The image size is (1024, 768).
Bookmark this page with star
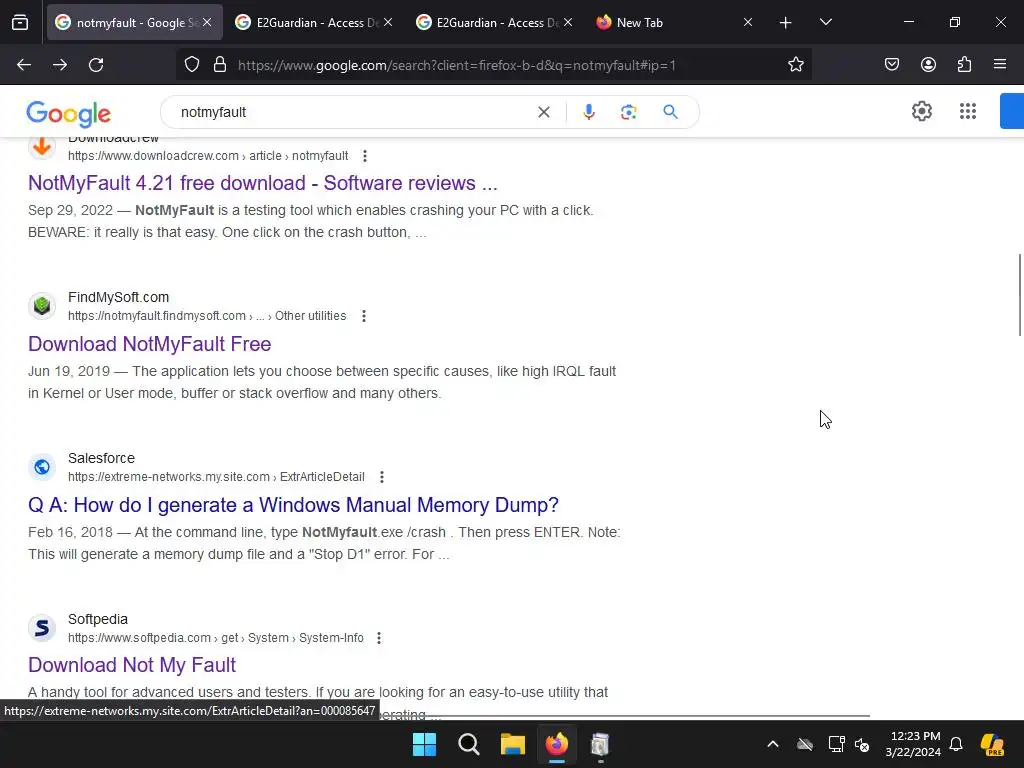(795, 65)
